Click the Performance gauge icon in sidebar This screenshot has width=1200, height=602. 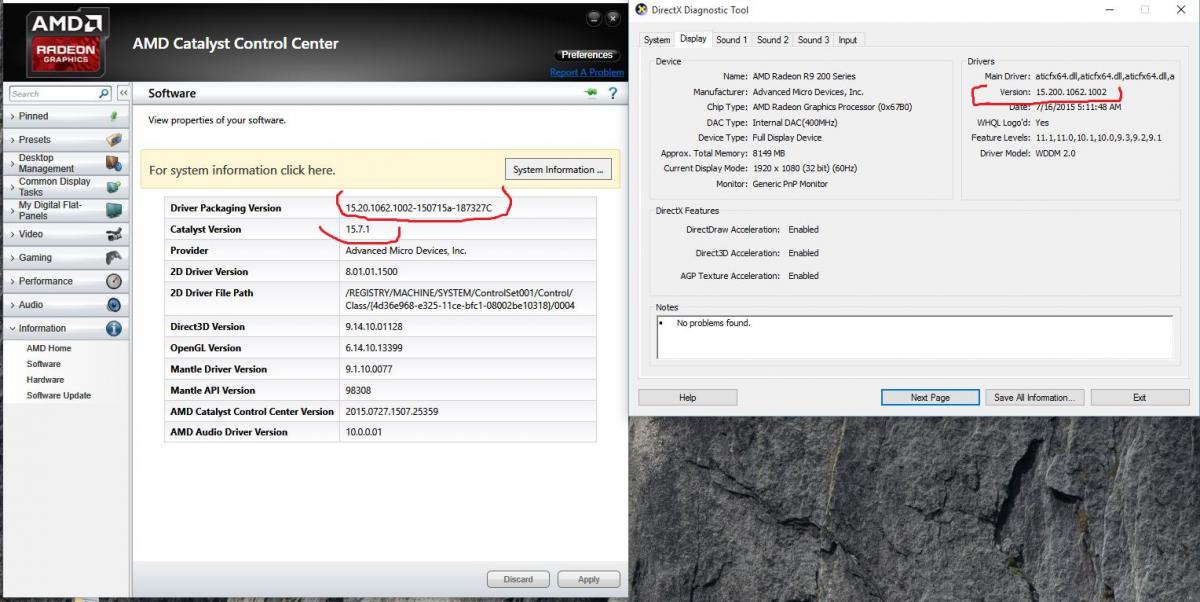114,281
